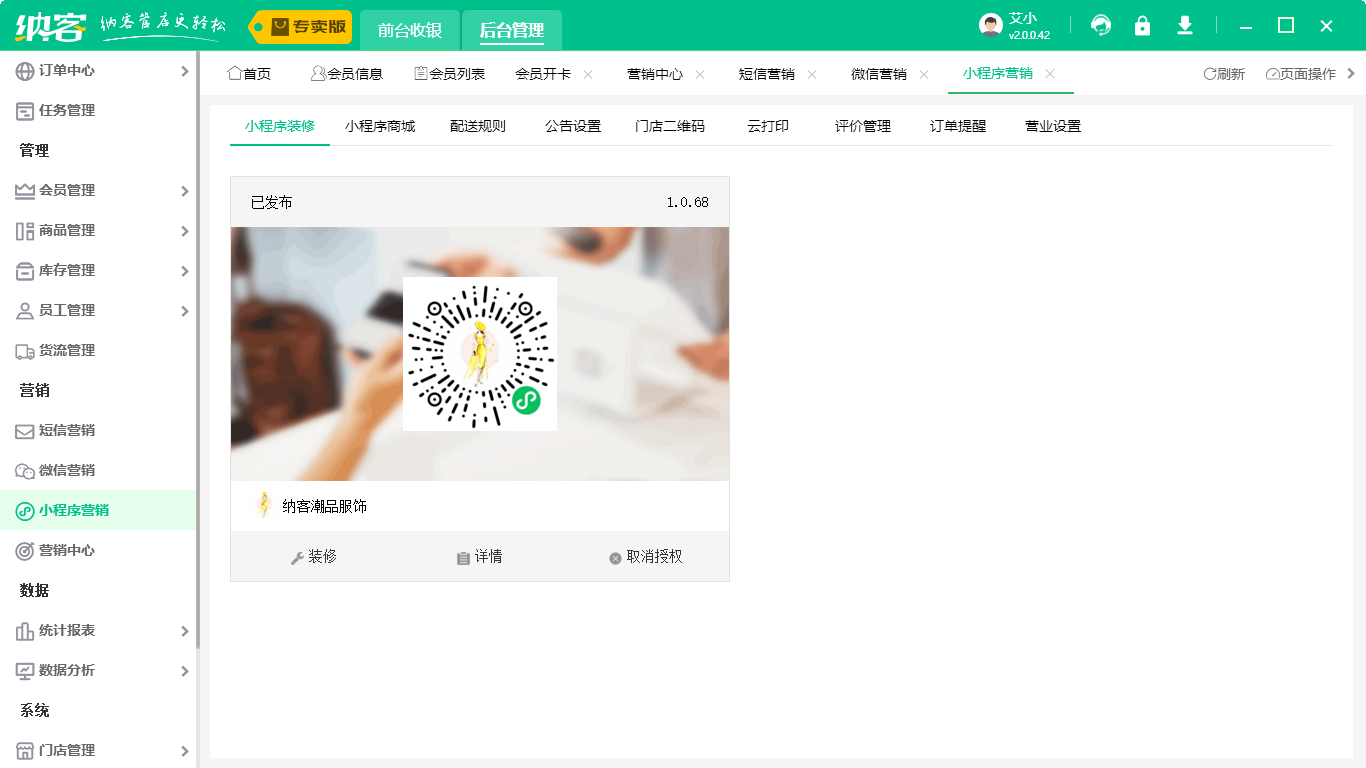Screen dimensions: 1366x768
Task: Expand the 统计报表 menu arrow
Action: pyautogui.click(x=184, y=631)
